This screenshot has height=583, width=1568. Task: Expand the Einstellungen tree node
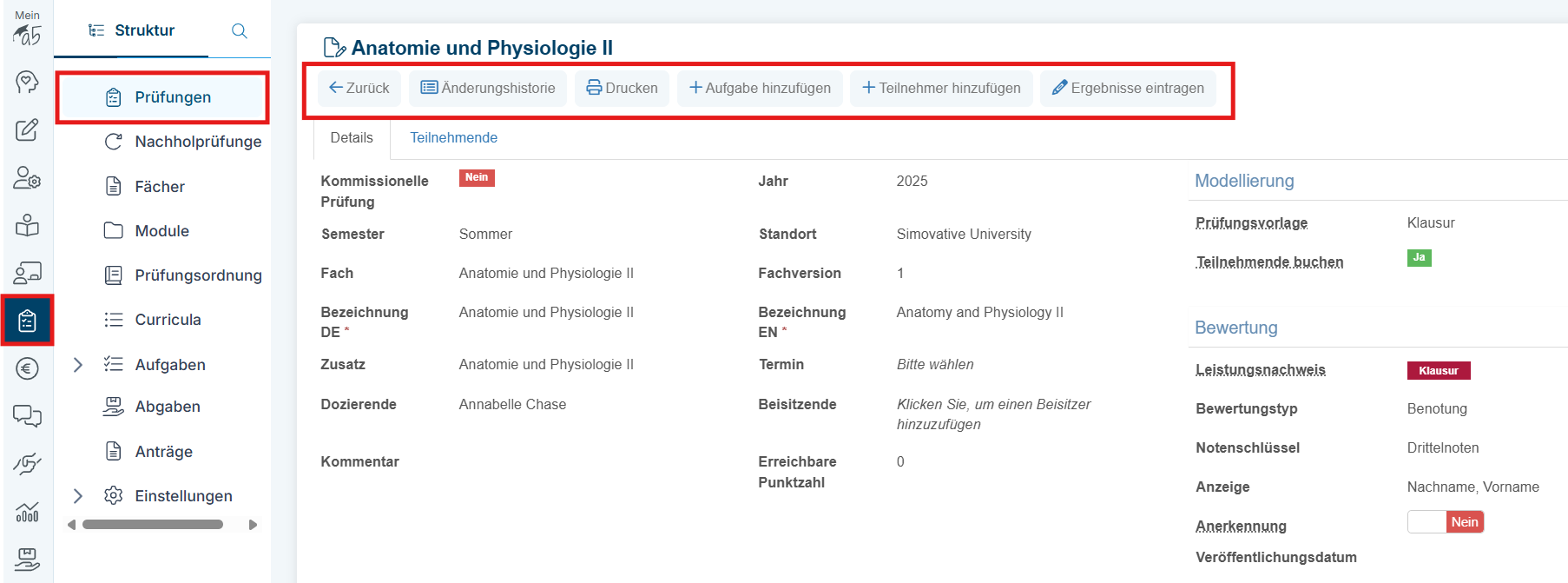point(78,496)
